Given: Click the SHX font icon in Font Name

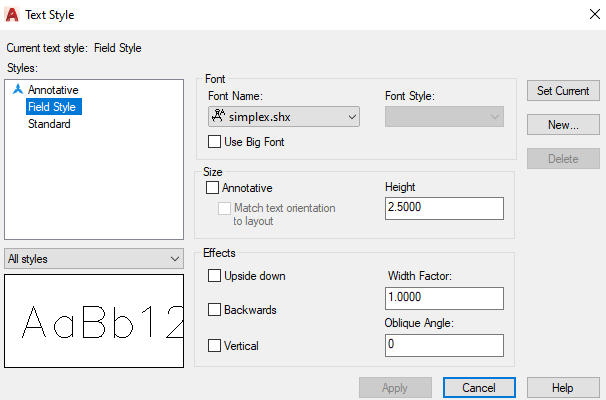Looking at the screenshot, I should pos(218,116).
